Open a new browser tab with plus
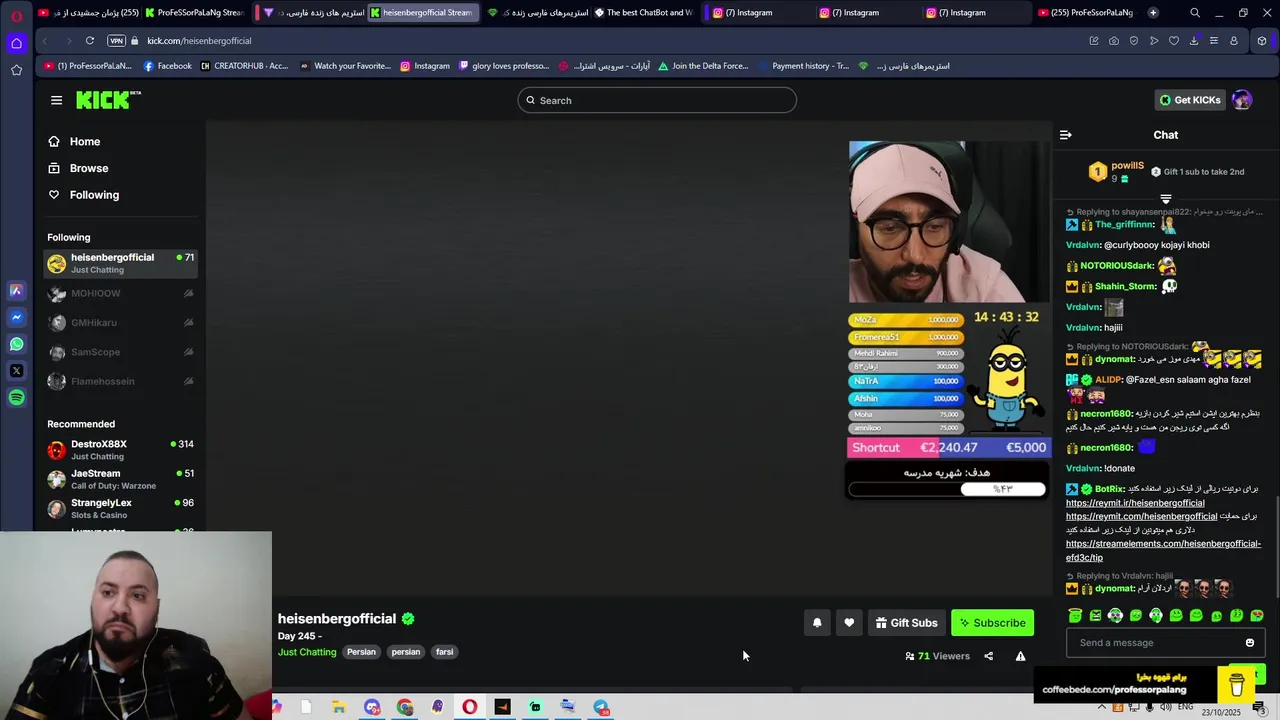1280x720 pixels. (x=1153, y=13)
